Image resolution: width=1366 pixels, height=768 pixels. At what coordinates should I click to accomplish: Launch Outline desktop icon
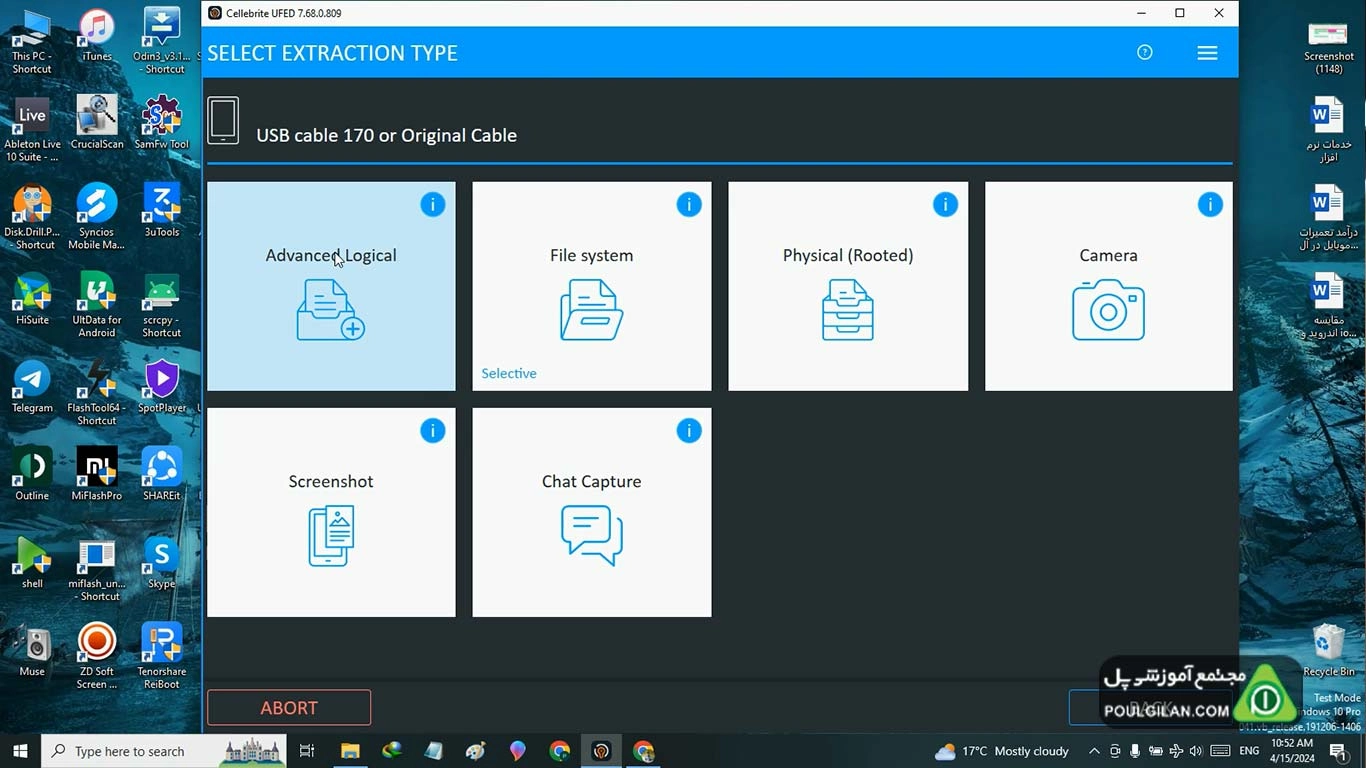click(x=32, y=474)
